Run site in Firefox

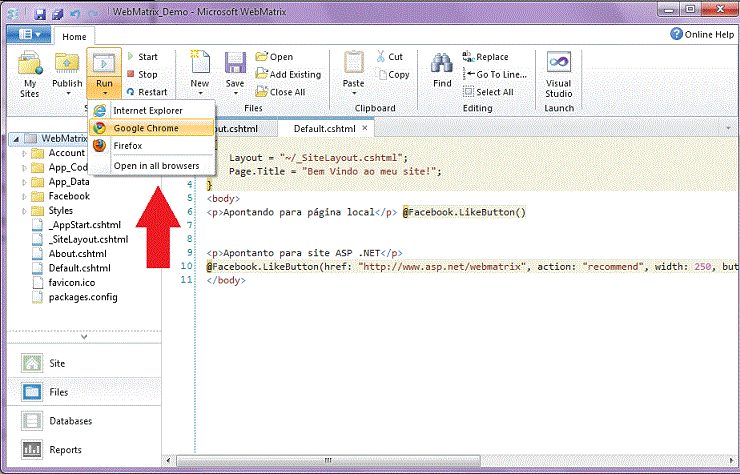151,145
